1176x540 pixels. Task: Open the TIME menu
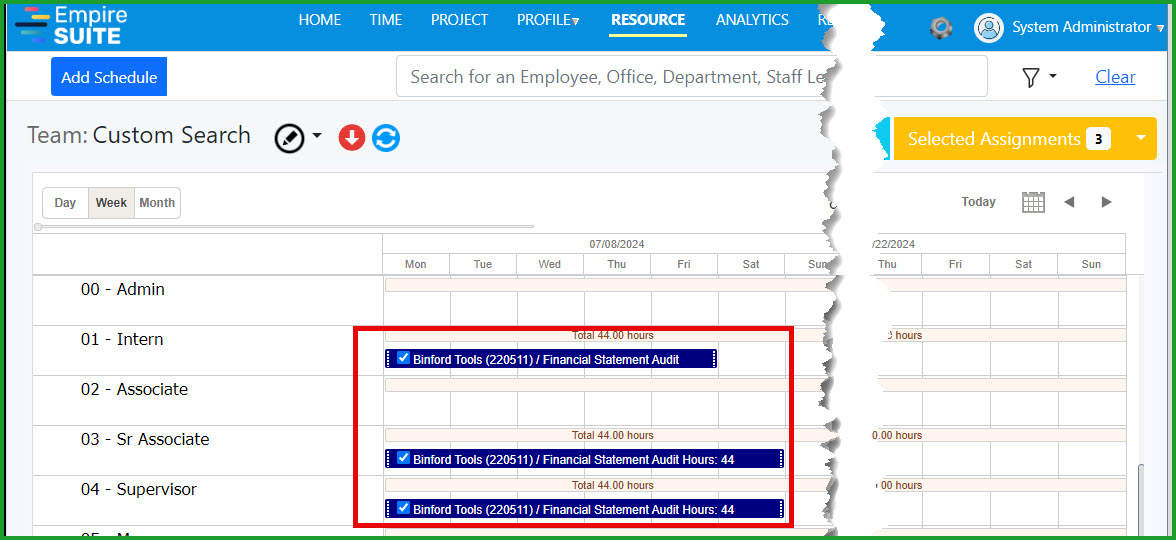pos(386,20)
